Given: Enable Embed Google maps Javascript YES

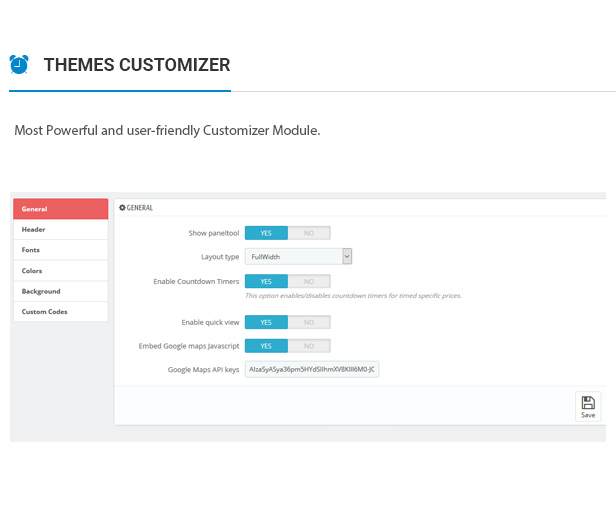Looking at the screenshot, I should [266, 346].
